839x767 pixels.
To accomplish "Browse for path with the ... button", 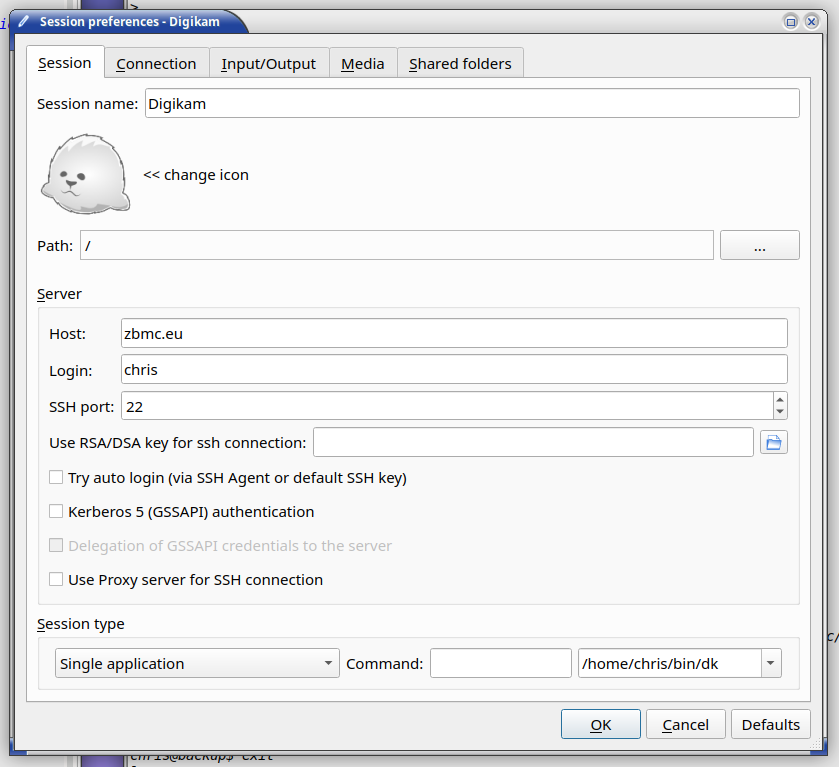I will (x=760, y=246).
